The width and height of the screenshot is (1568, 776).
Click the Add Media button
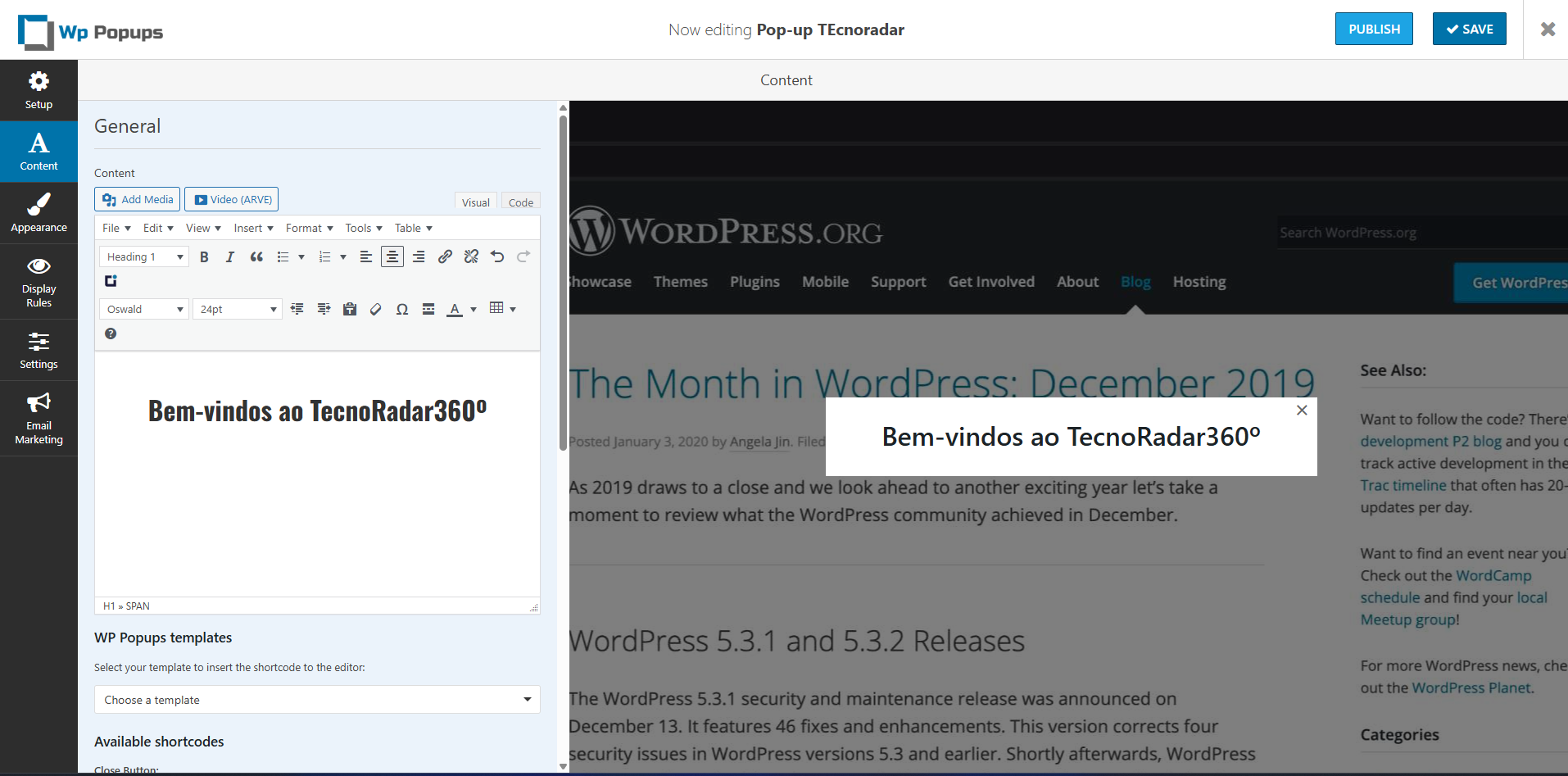tap(138, 200)
